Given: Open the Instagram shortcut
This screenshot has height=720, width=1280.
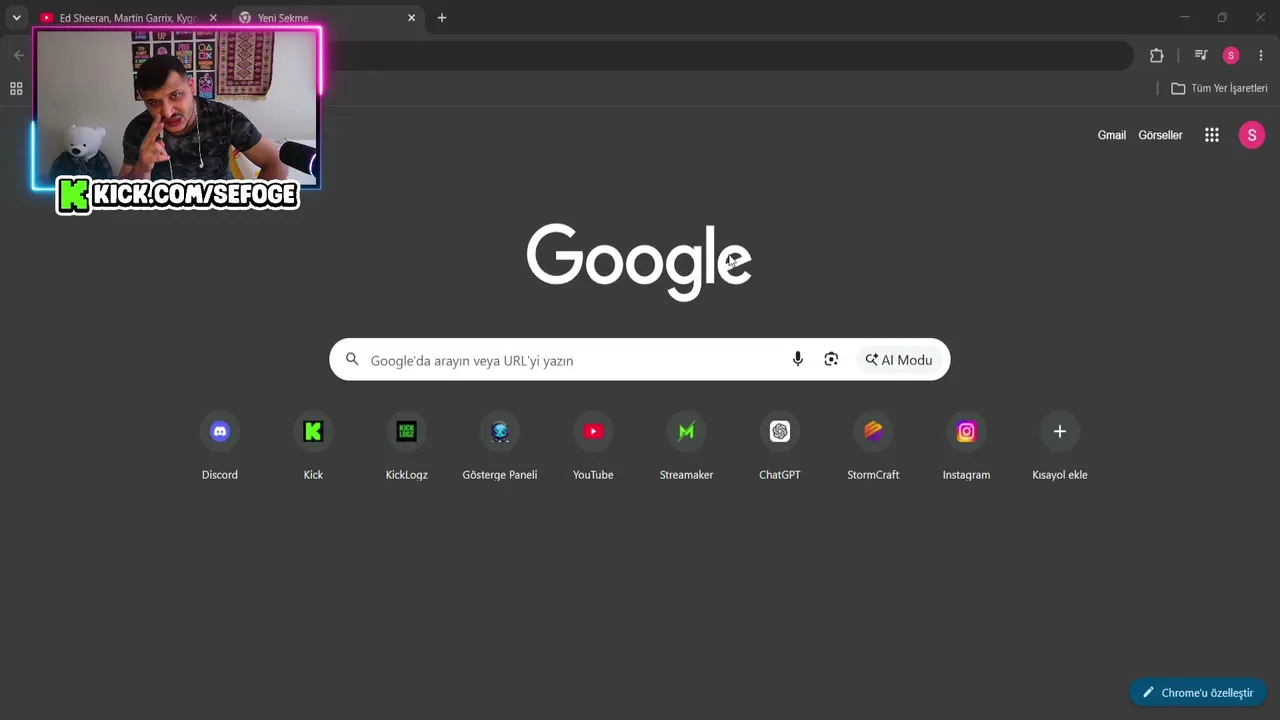Looking at the screenshot, I should point(966,447).
